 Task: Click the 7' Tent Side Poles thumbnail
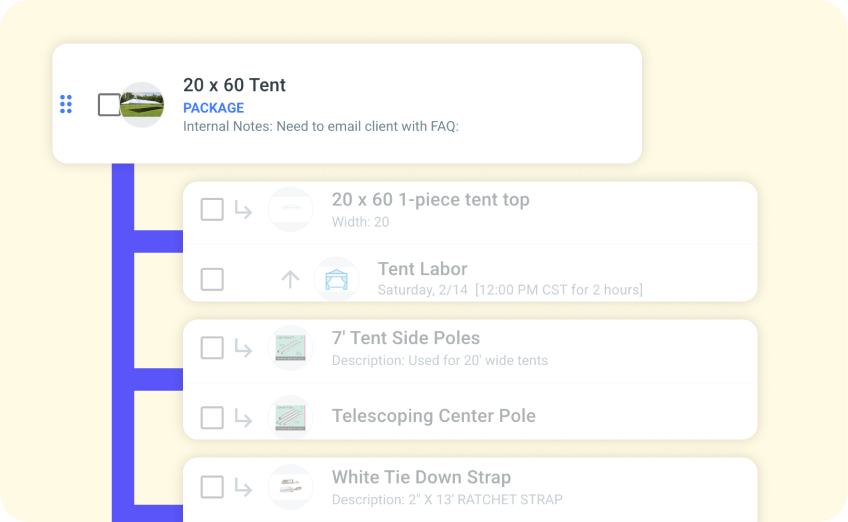[290, 348]
